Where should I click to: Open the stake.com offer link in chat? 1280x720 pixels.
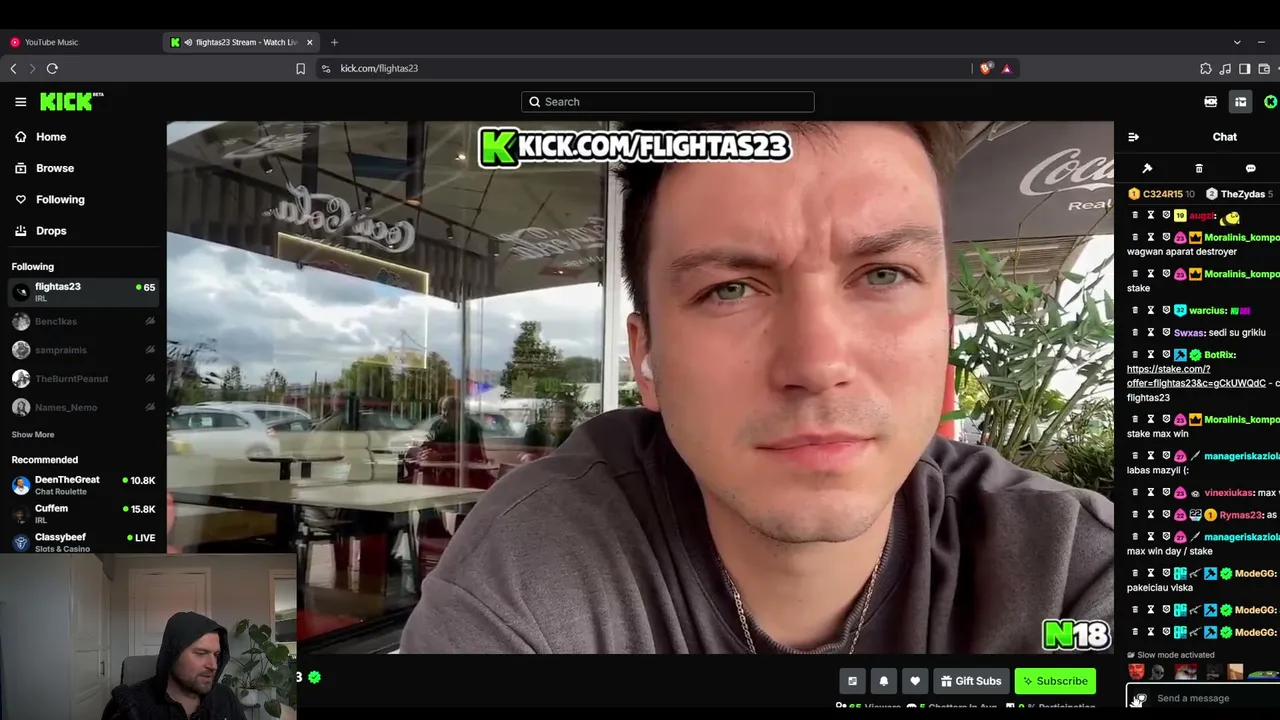tap(1196, 376)
